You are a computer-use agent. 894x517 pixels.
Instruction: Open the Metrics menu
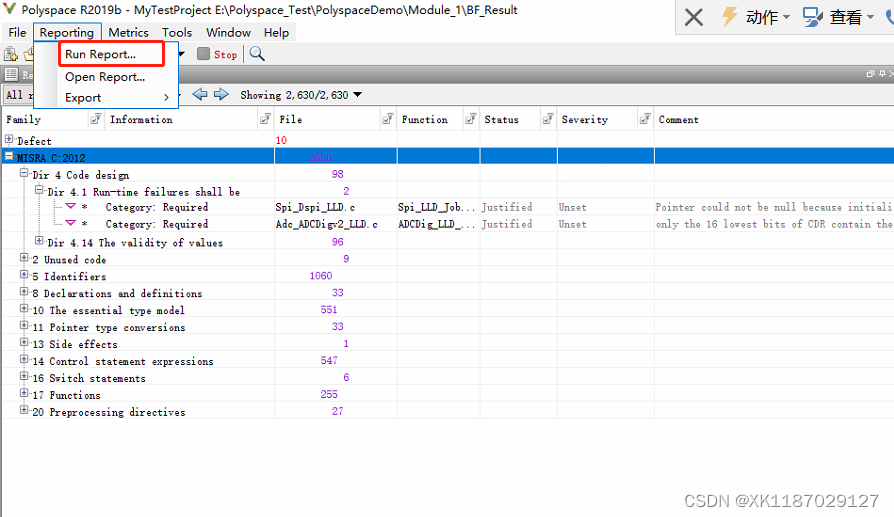128,32
